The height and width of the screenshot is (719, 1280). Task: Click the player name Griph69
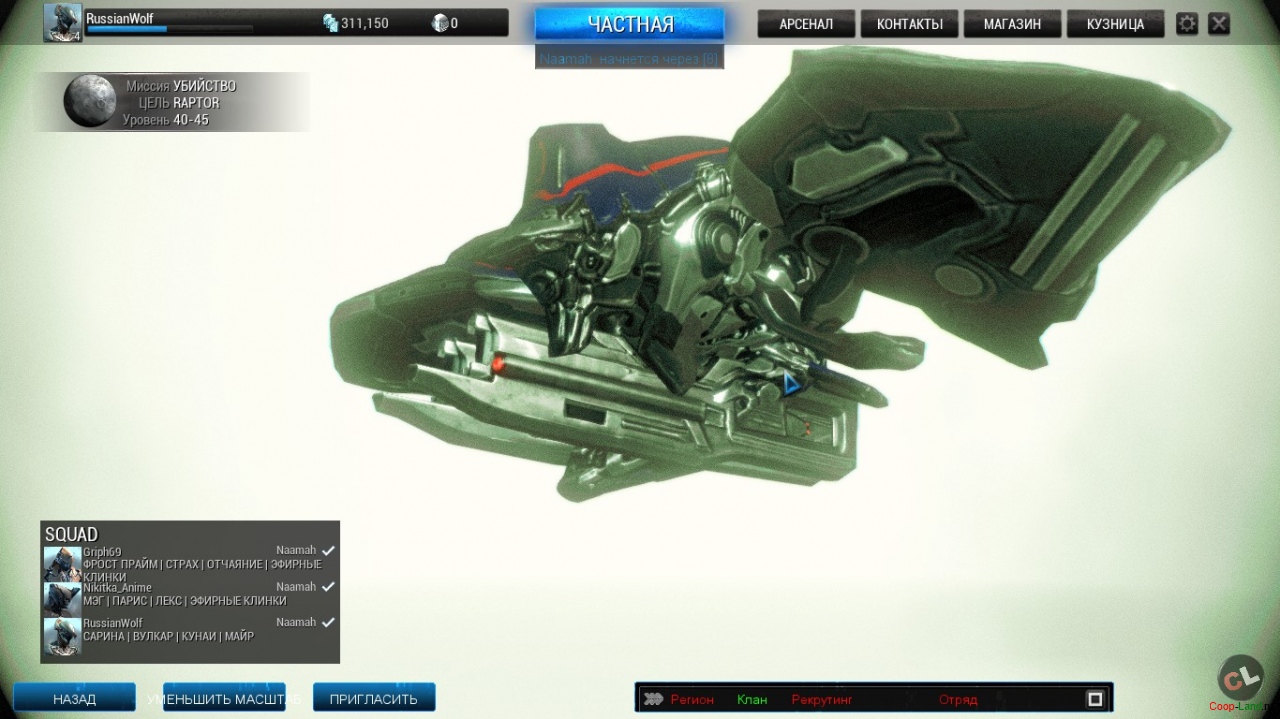coord(102,551)
